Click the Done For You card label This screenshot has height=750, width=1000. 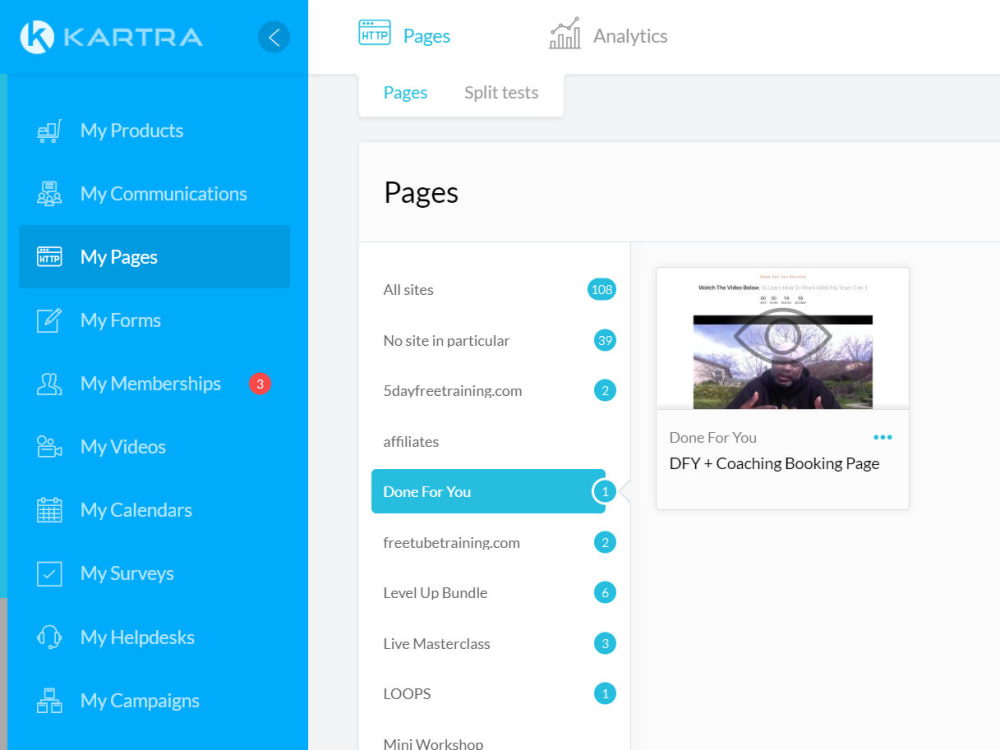coord(713,438)
